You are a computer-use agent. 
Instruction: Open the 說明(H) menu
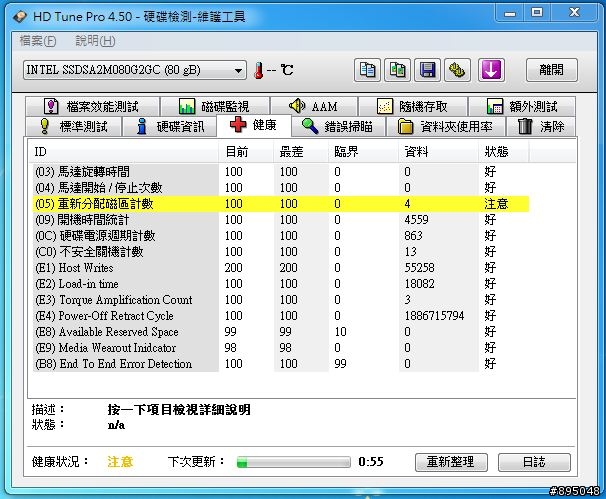pos(95,41)
